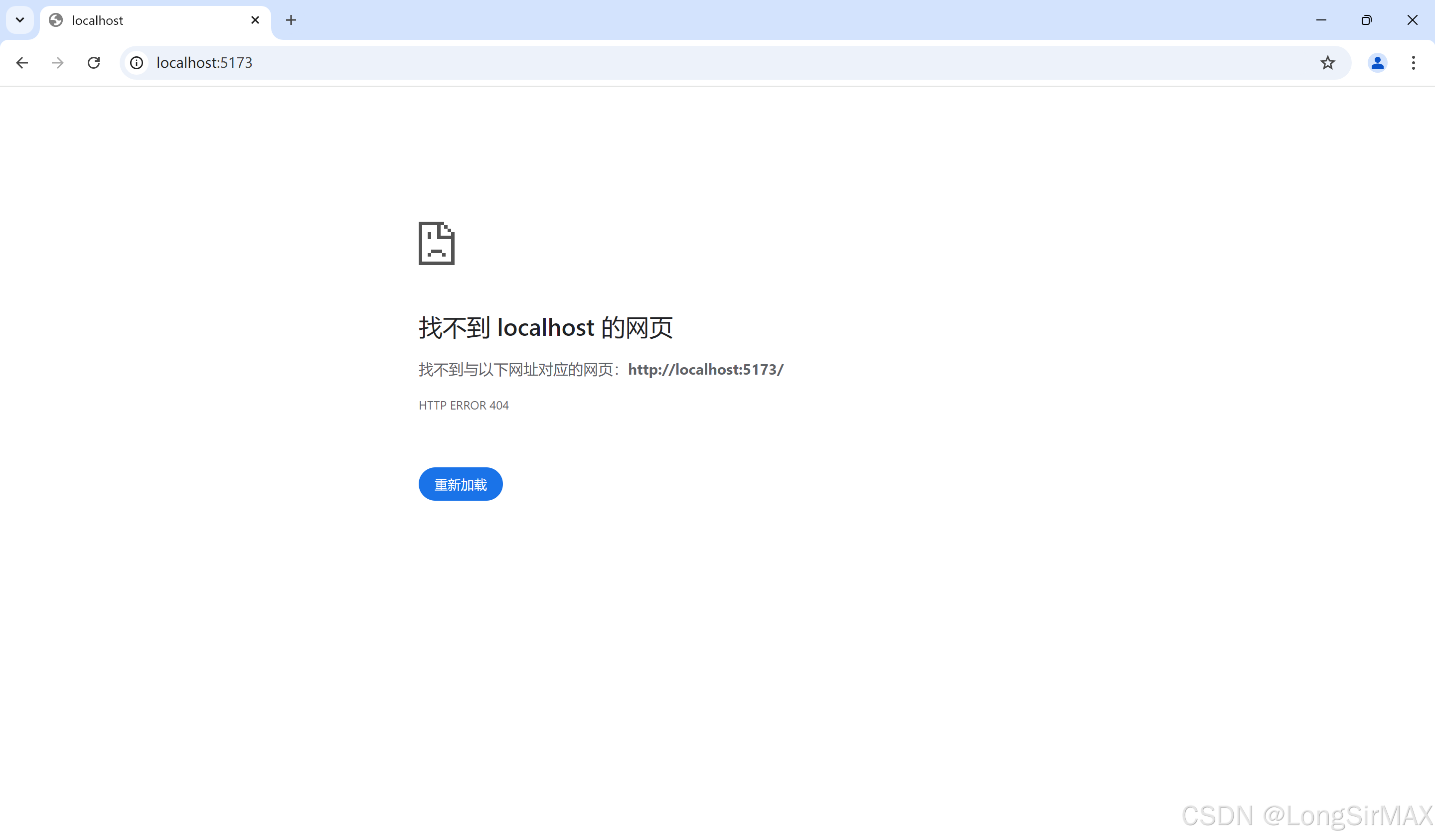Open the Chrome profile avatar

point(1377,63)
